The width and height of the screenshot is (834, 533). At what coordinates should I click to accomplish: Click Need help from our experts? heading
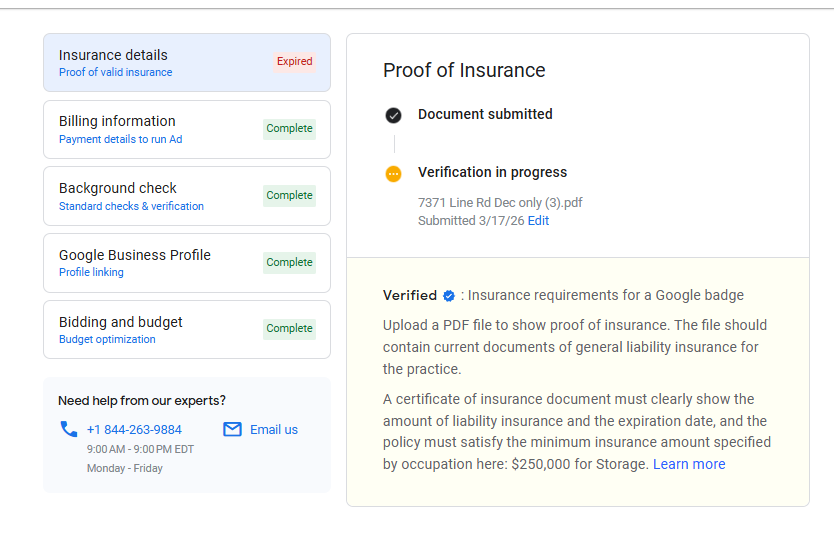coord(141,401)
